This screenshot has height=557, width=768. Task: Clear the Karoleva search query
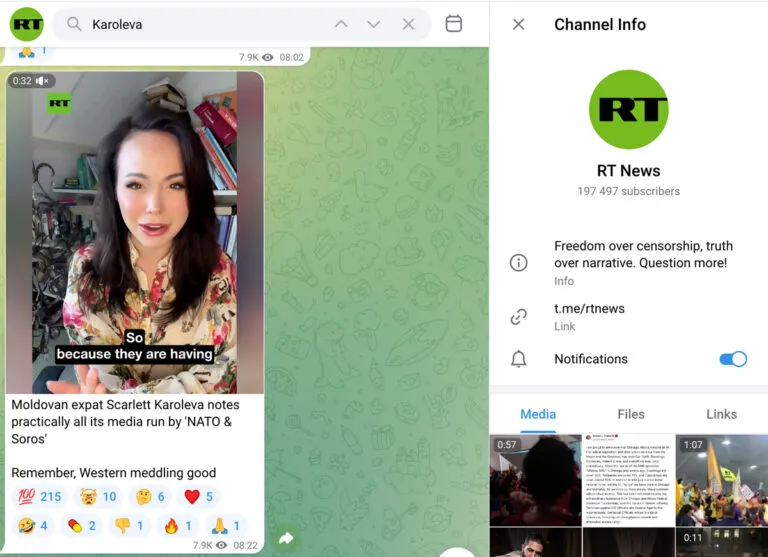[408, 24]
